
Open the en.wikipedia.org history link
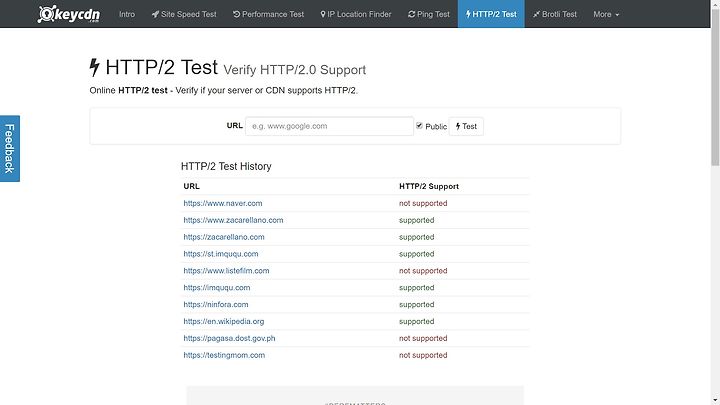[x=224, y=321]
